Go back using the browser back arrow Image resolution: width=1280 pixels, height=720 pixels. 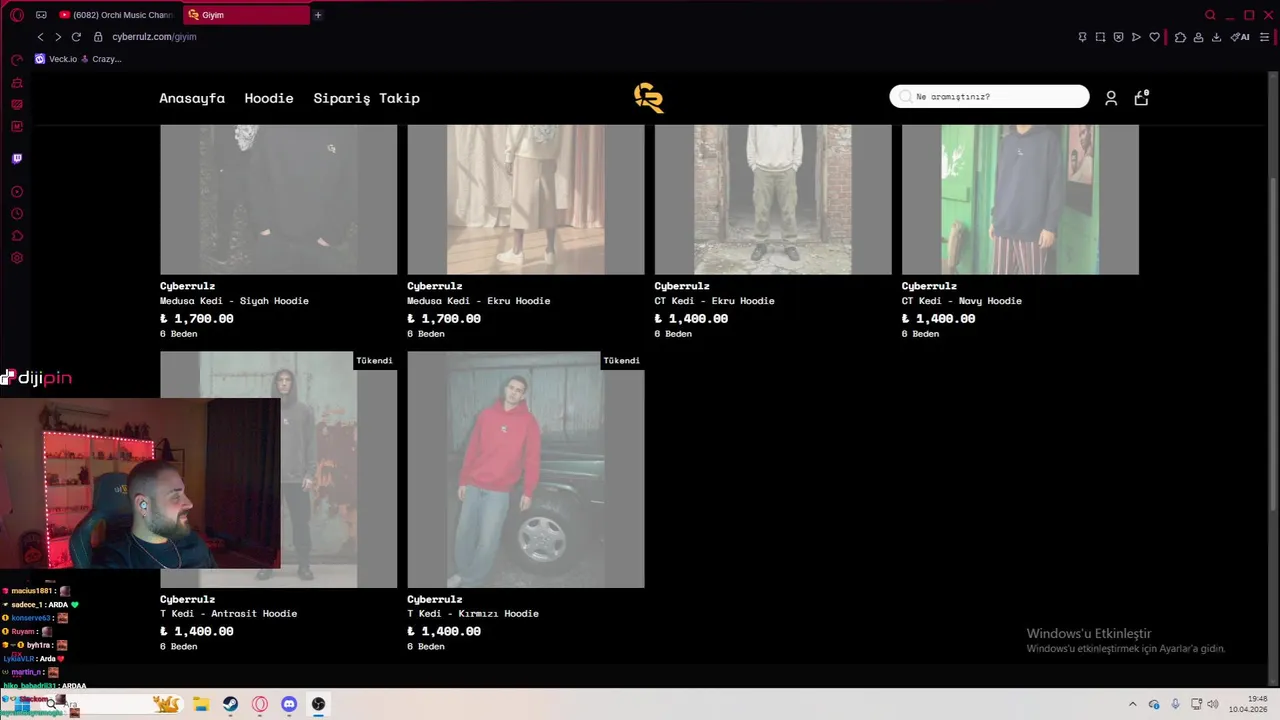click(40, 37)
